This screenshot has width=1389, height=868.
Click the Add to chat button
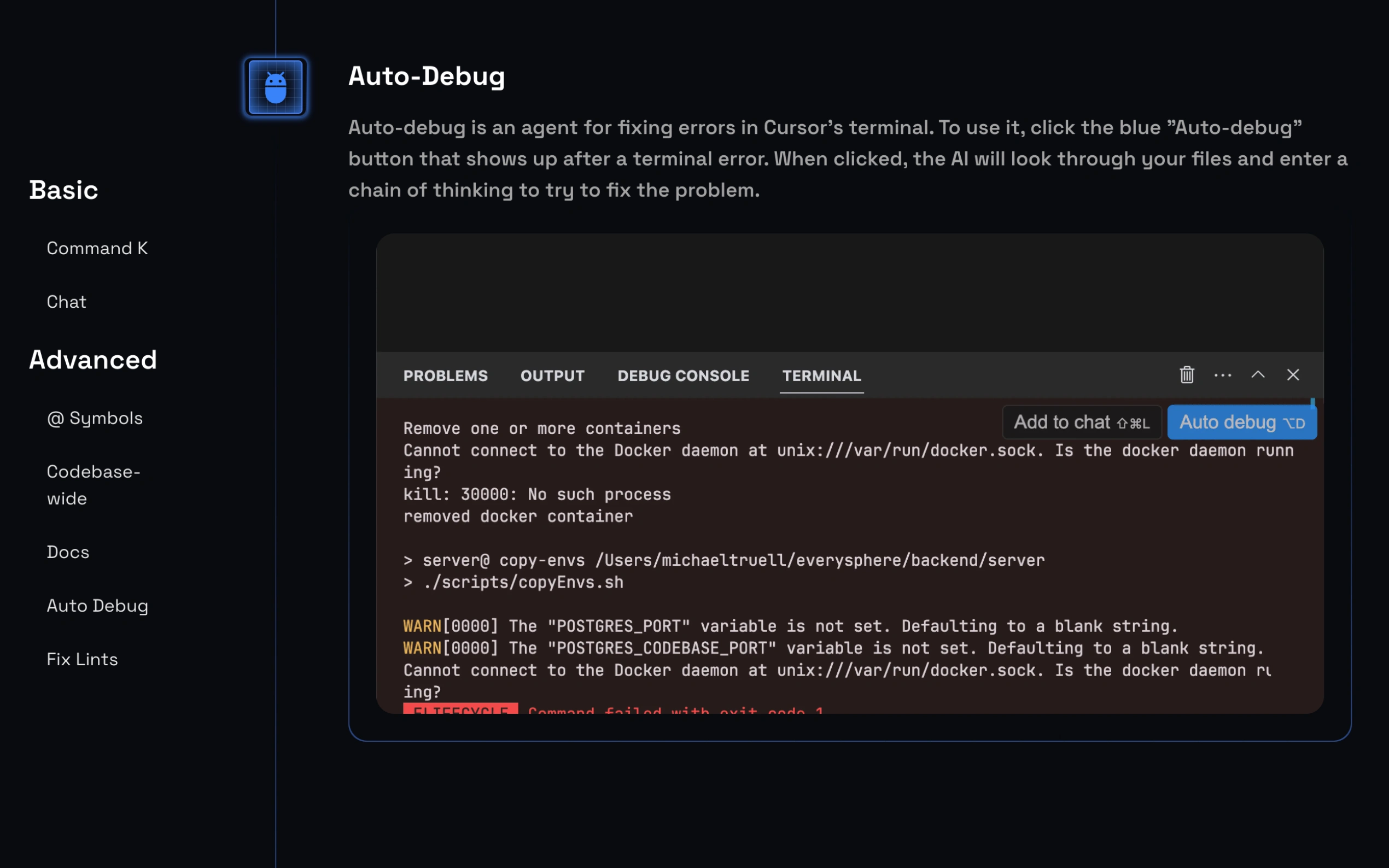click(x=1081, y=423)
